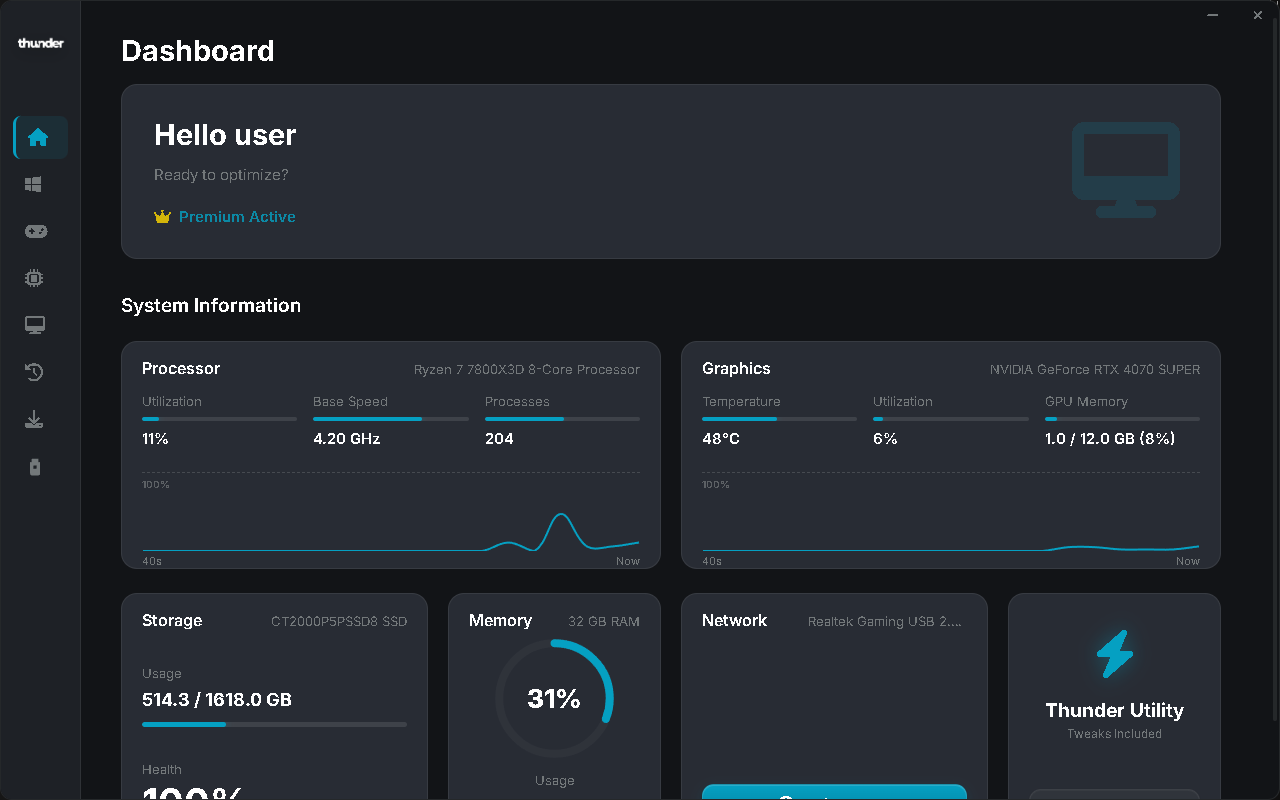This screenshot has height=800, width=1280.
Task: Click the large monitor icon in greeting card
Action: click(1126, 170)
